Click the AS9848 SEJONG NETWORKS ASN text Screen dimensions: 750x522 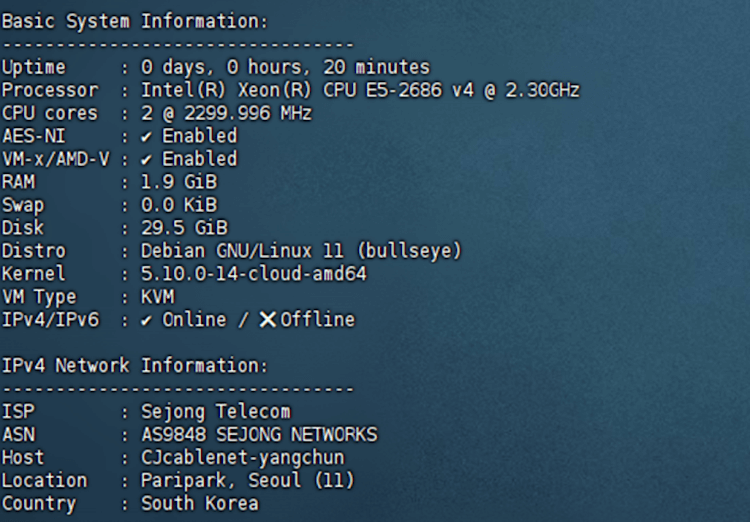[x=259, y=435]
